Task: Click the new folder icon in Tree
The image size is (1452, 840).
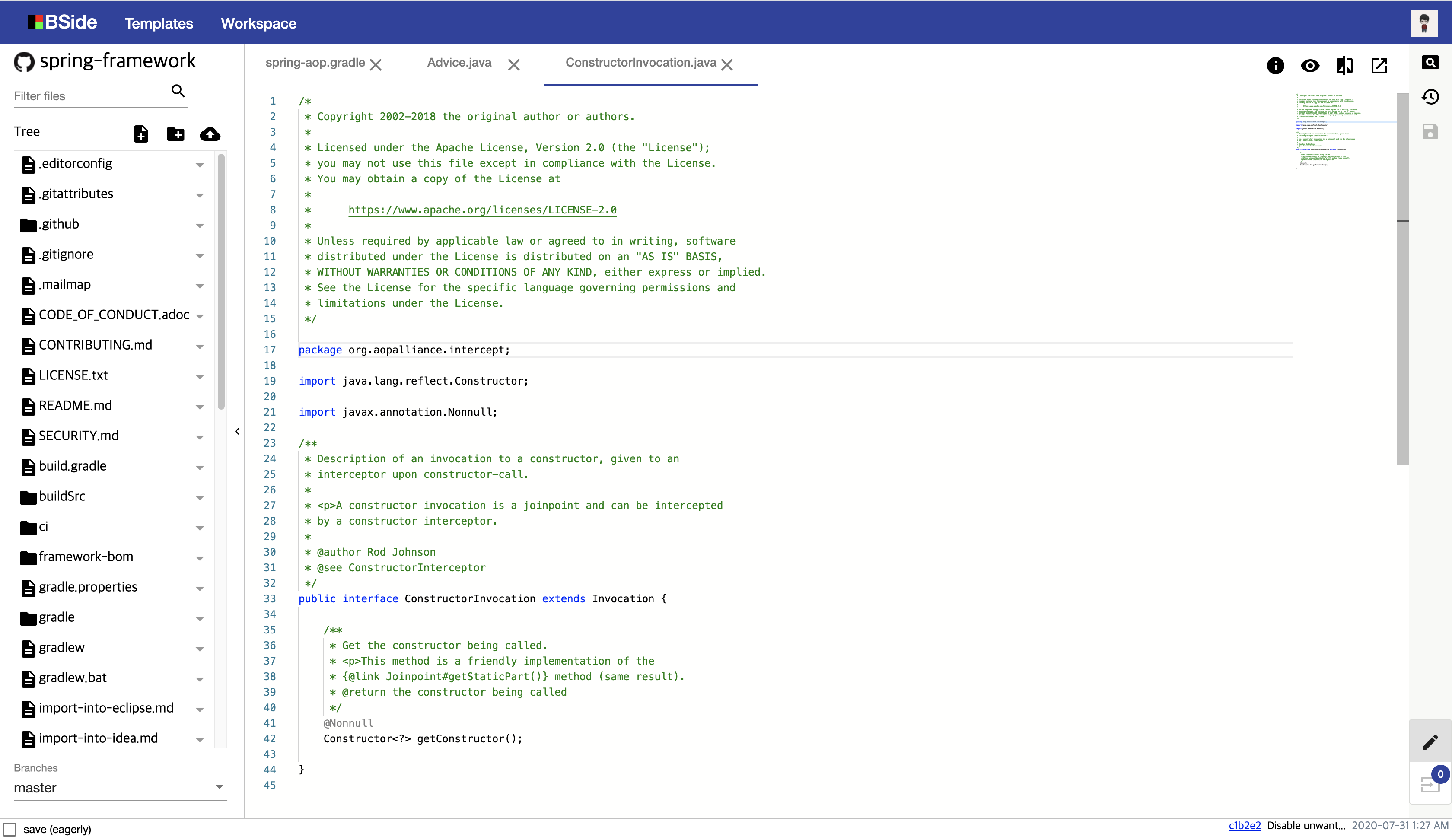Action: click(x=175, y=134)
